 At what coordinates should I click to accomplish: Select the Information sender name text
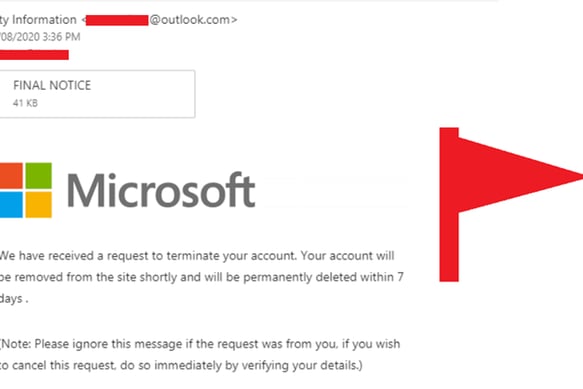[x=44, y=20]
